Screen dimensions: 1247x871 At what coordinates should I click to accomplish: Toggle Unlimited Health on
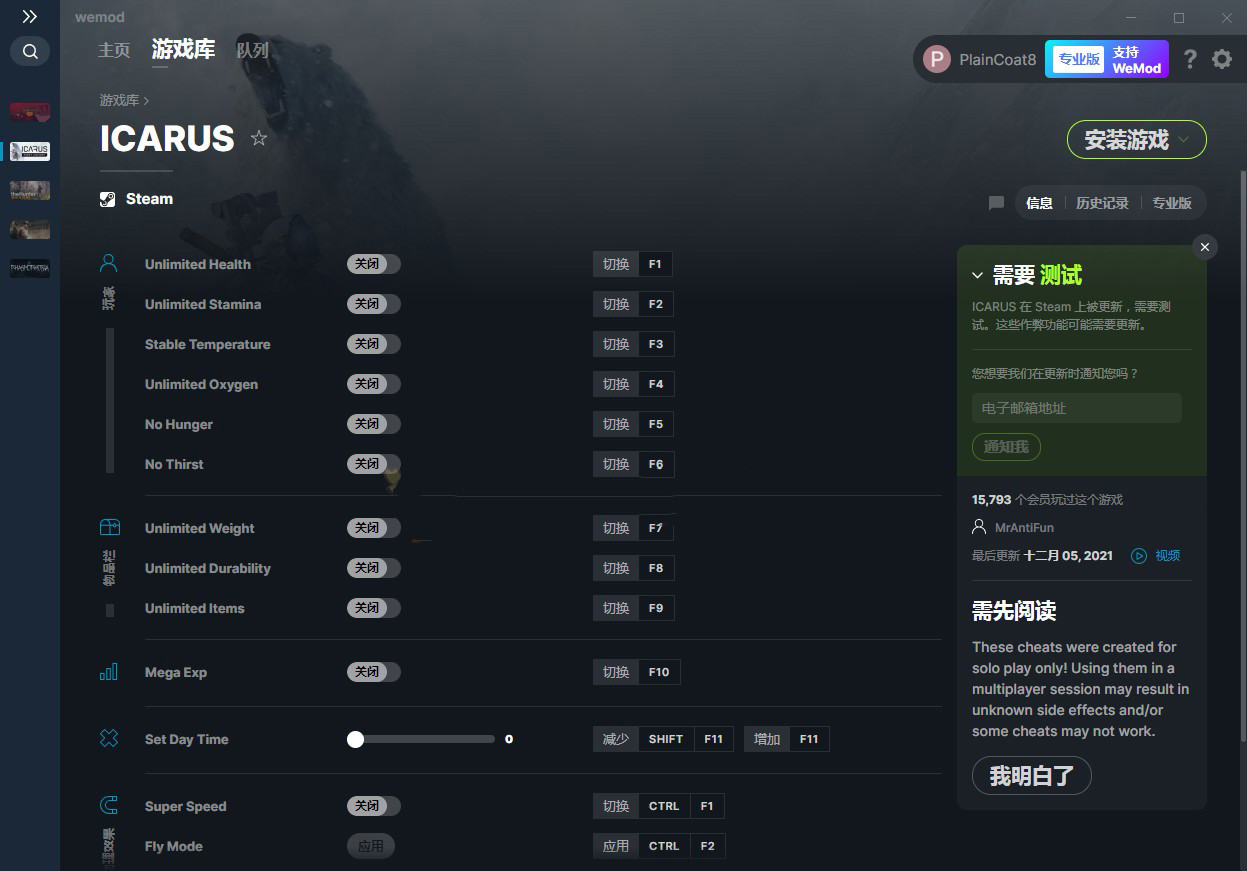tap(374, 264)
